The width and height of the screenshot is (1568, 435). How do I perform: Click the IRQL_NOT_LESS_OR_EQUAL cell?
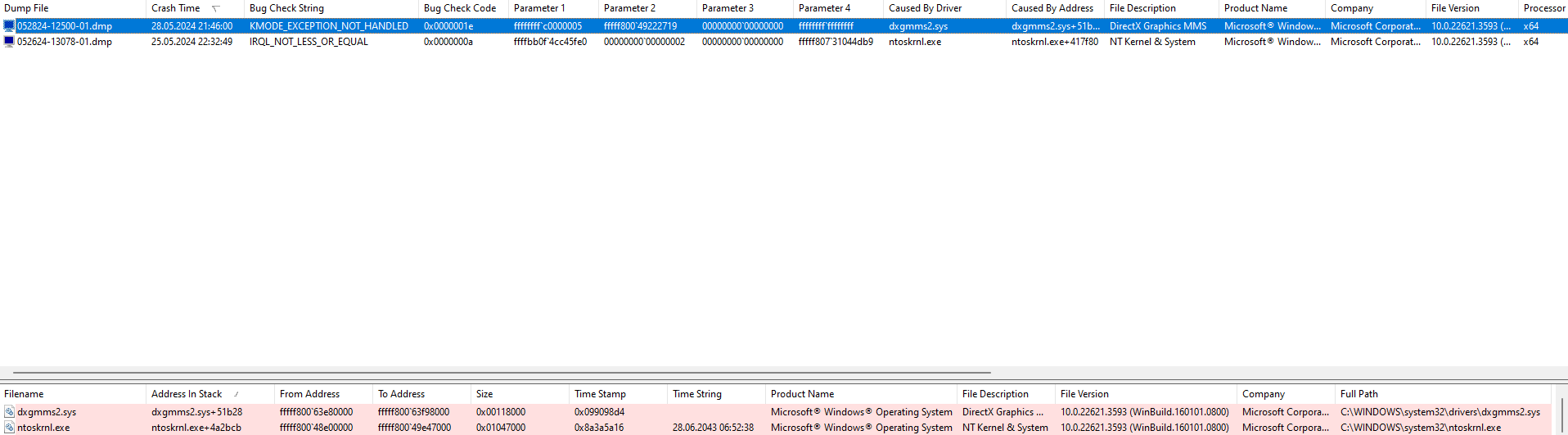pos(309,42)
